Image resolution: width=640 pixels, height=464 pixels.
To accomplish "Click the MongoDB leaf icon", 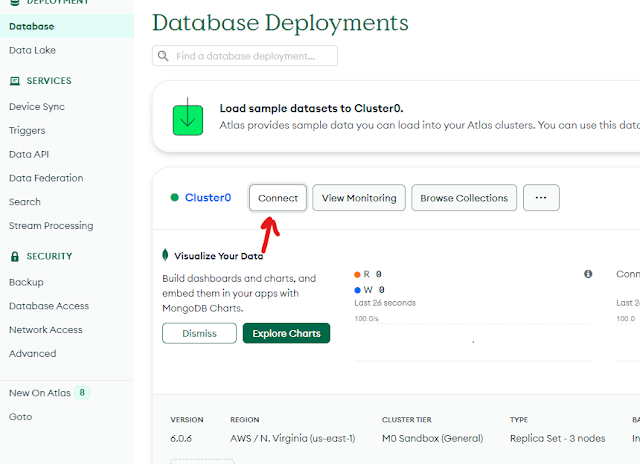I will (165, 255).
